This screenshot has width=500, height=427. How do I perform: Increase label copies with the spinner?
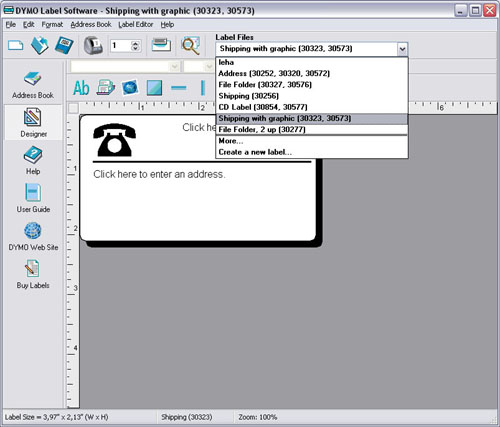(x=135, y=43)
